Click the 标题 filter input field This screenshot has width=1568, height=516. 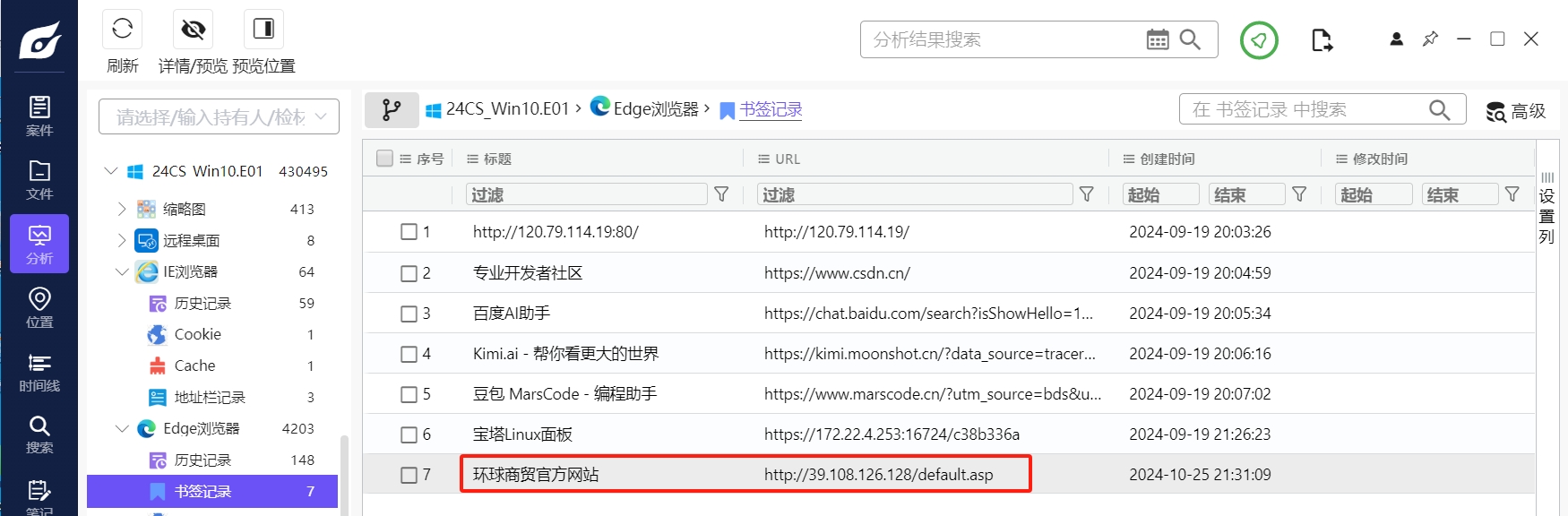click(587, 194)
